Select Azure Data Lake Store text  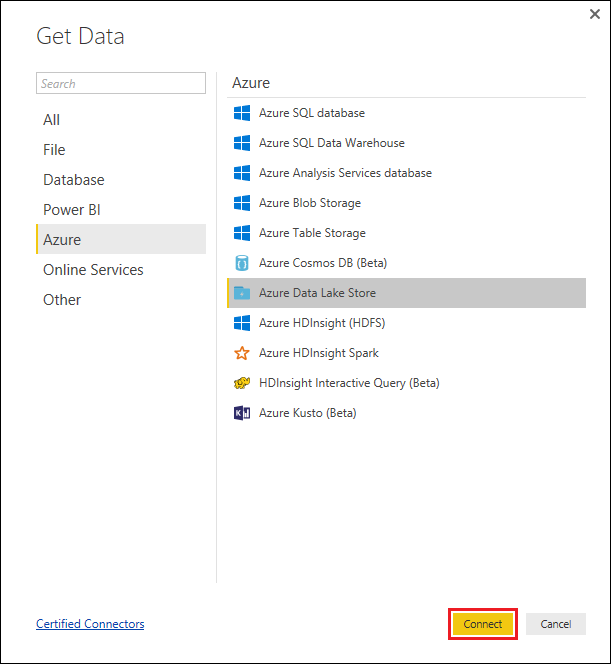pyautogui.click(x=318, y=293)
